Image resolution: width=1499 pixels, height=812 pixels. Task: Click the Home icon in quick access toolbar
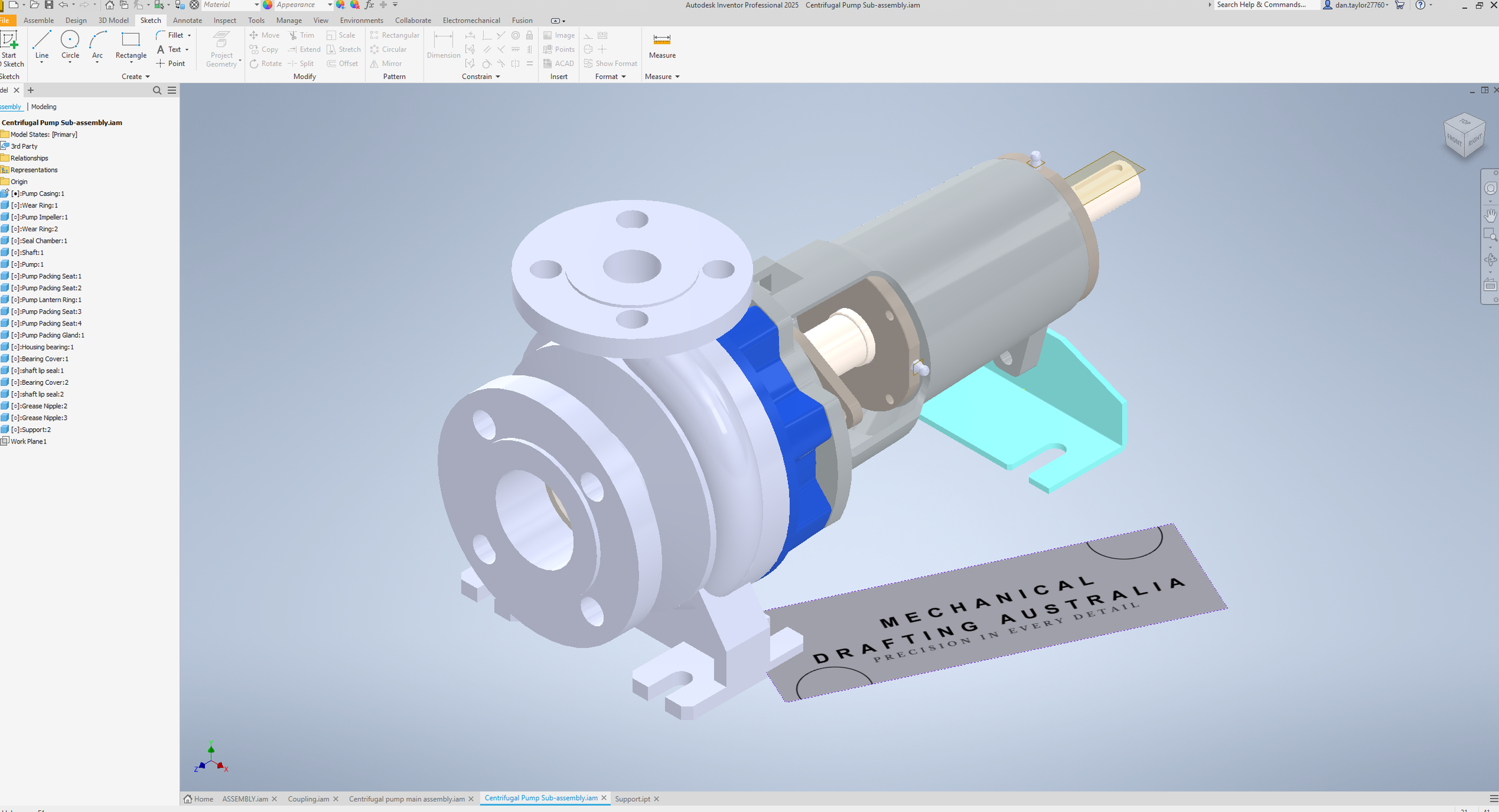click(110, 5)
